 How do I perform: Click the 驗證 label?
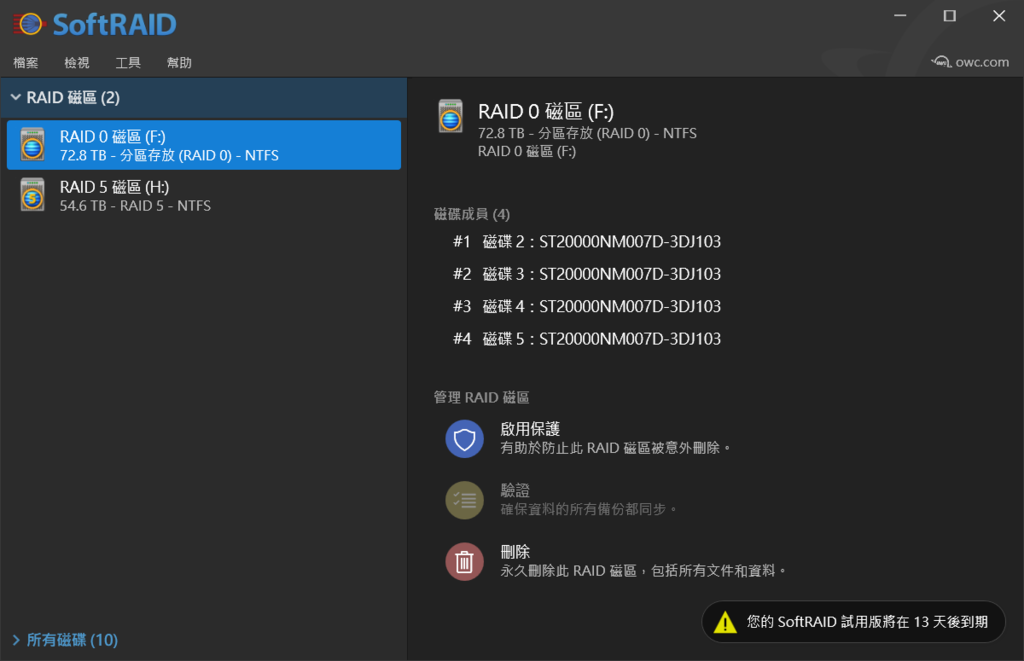coord(515,491)
